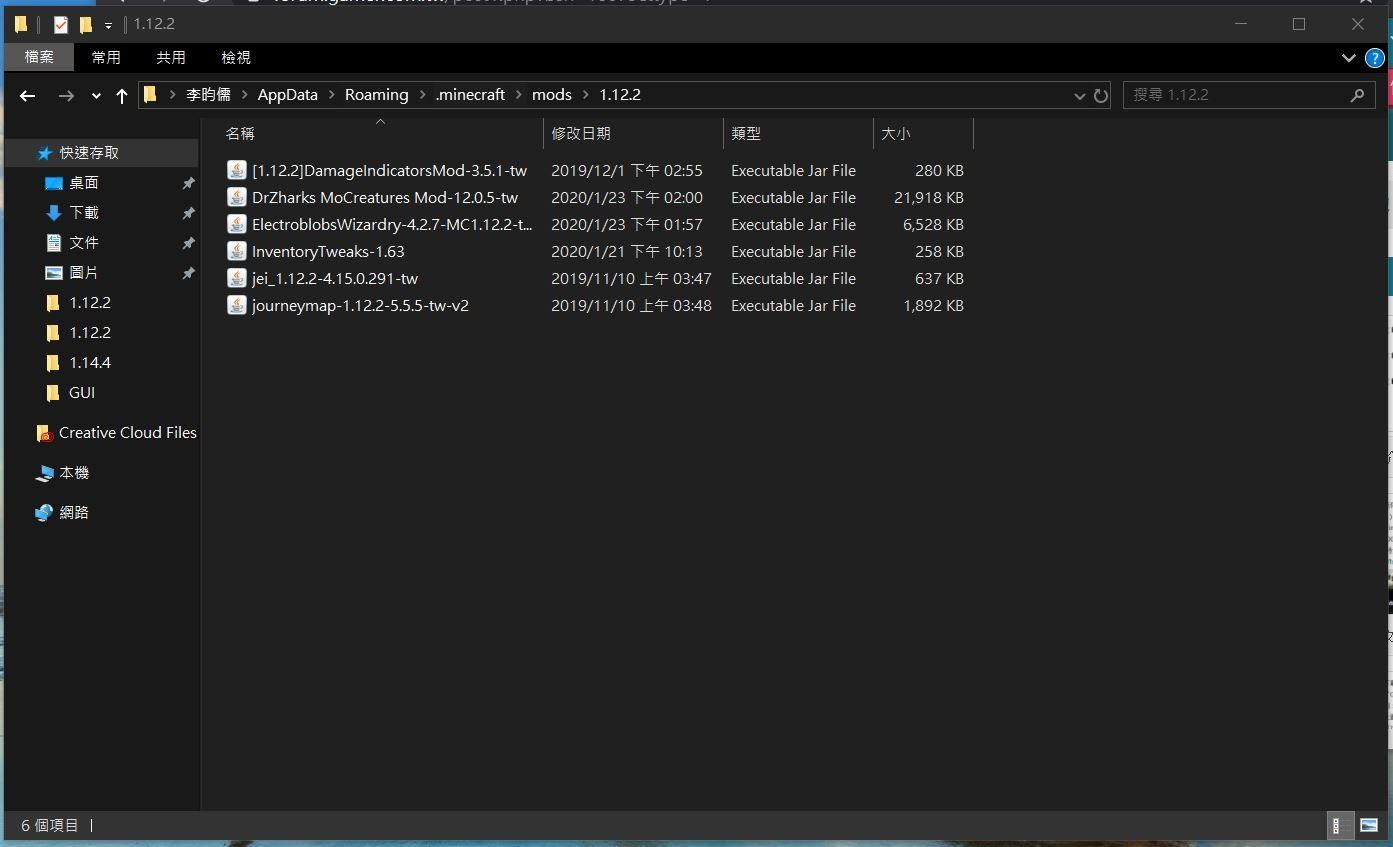Select 快速存取 in navigation pane

pos(89,153)
